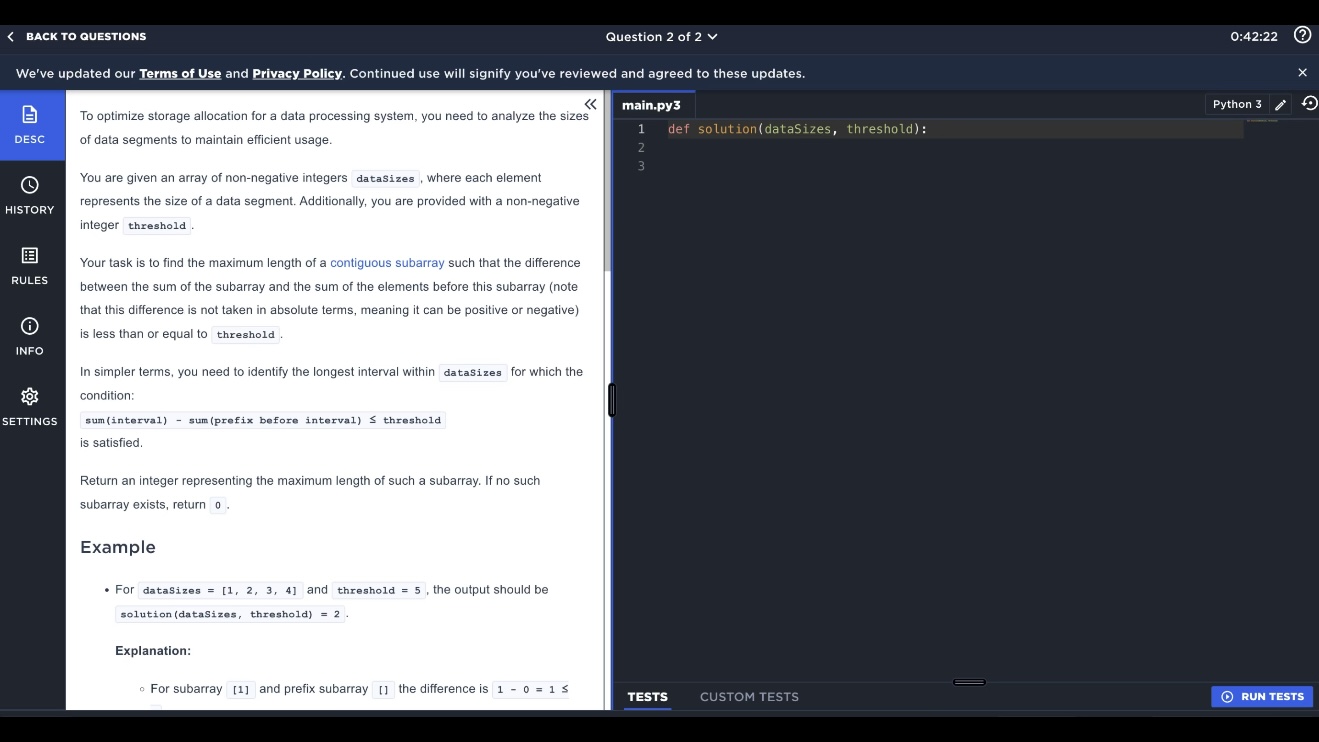Switch to the Custom Tests tab
The width and height of the screenshot is (1319, 742).
click(x=749, y=697)
